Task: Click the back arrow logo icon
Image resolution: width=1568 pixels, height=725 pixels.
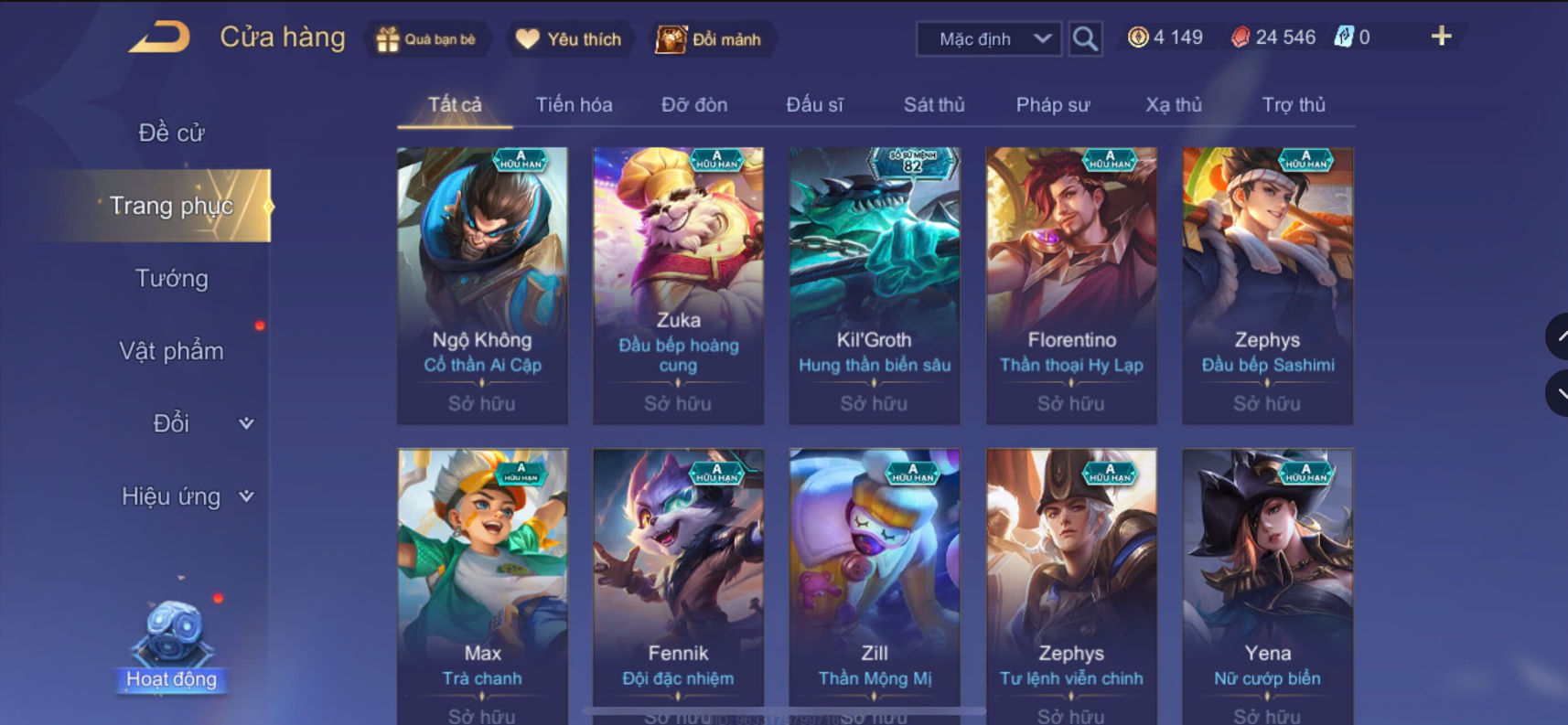Action: (x=159, y=37)
